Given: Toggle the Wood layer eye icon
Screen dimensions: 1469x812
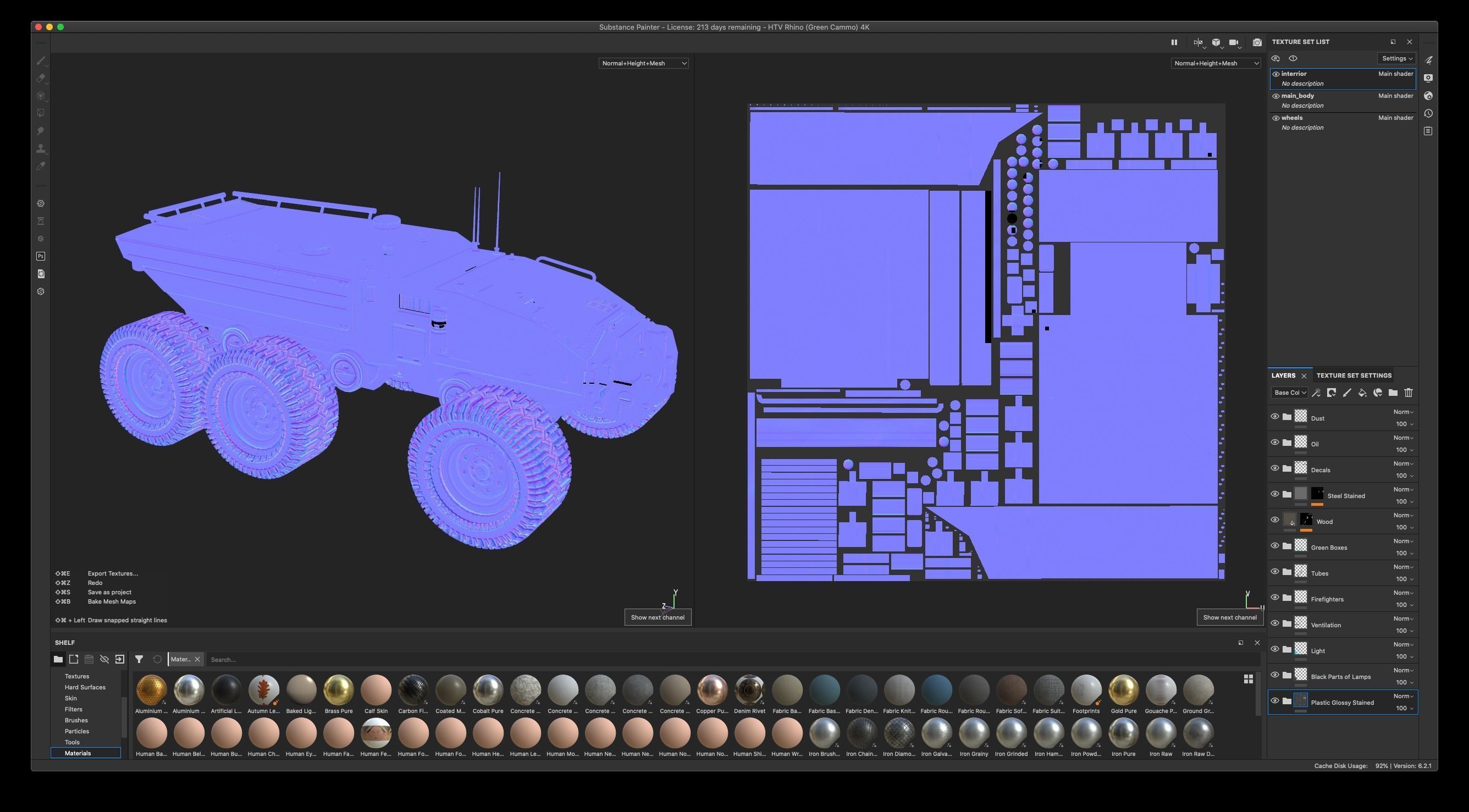Looking at the screenshot, I should pyautogui.click(x=1274, y=520).
